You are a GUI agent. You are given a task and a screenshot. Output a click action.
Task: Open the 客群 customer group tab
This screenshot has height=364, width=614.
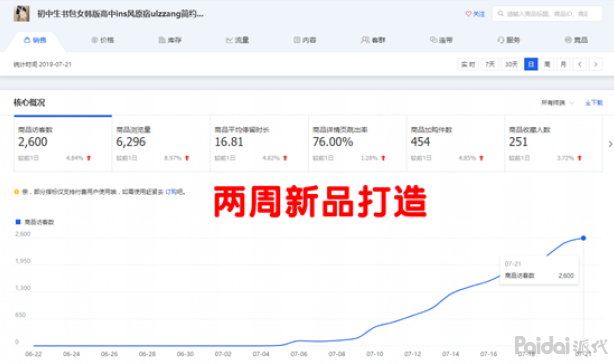373,40
